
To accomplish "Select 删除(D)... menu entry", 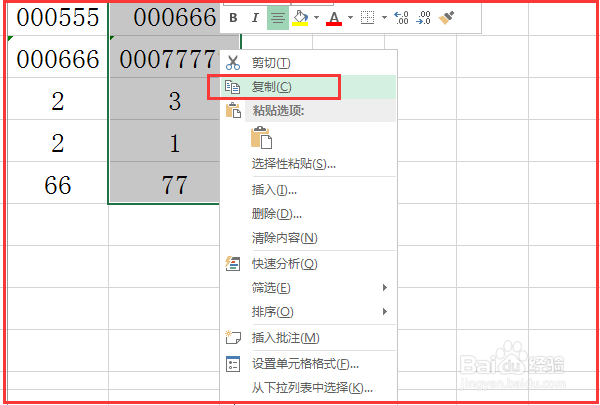I will 309,214.
